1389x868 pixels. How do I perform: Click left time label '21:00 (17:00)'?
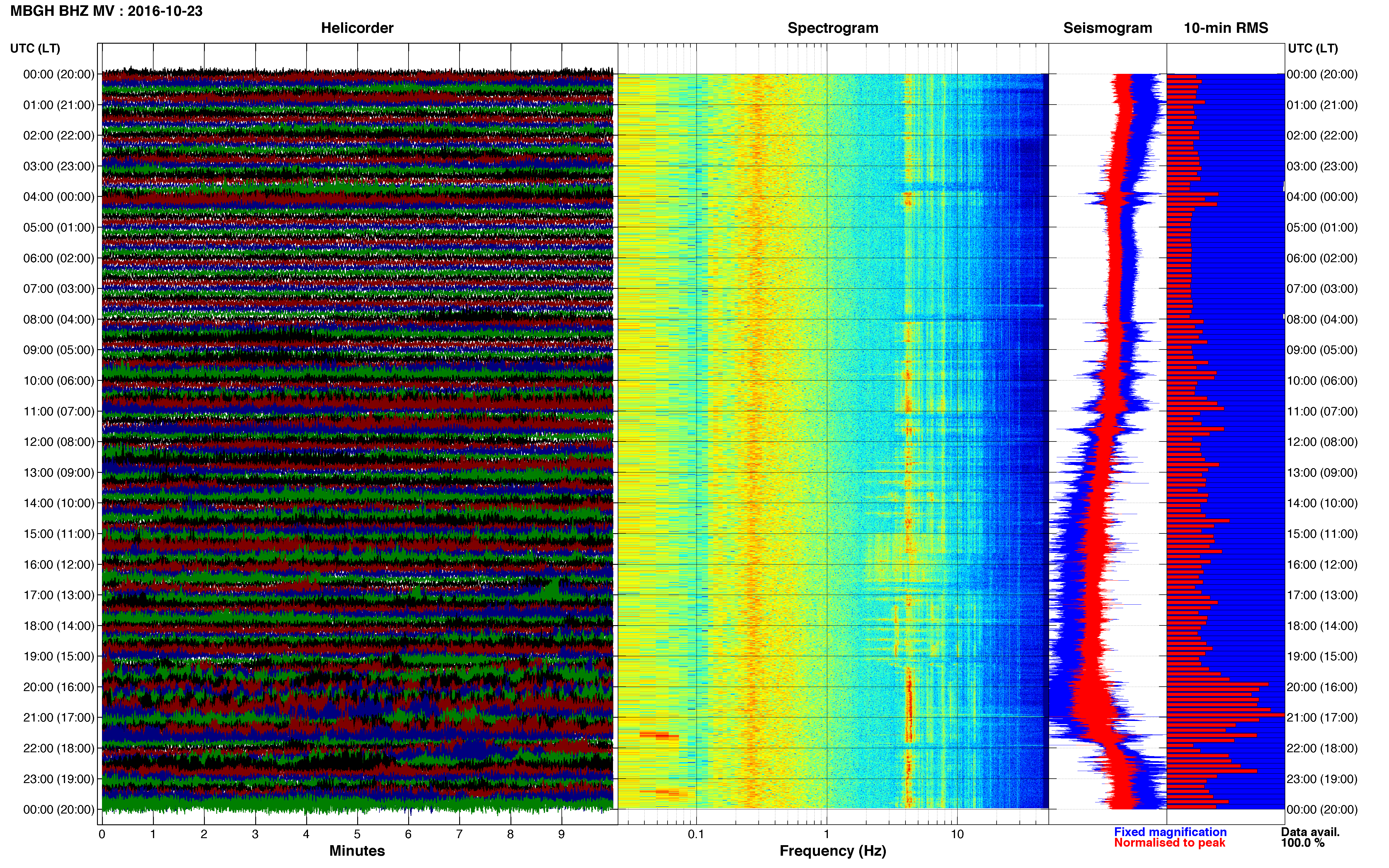point(59,718)
